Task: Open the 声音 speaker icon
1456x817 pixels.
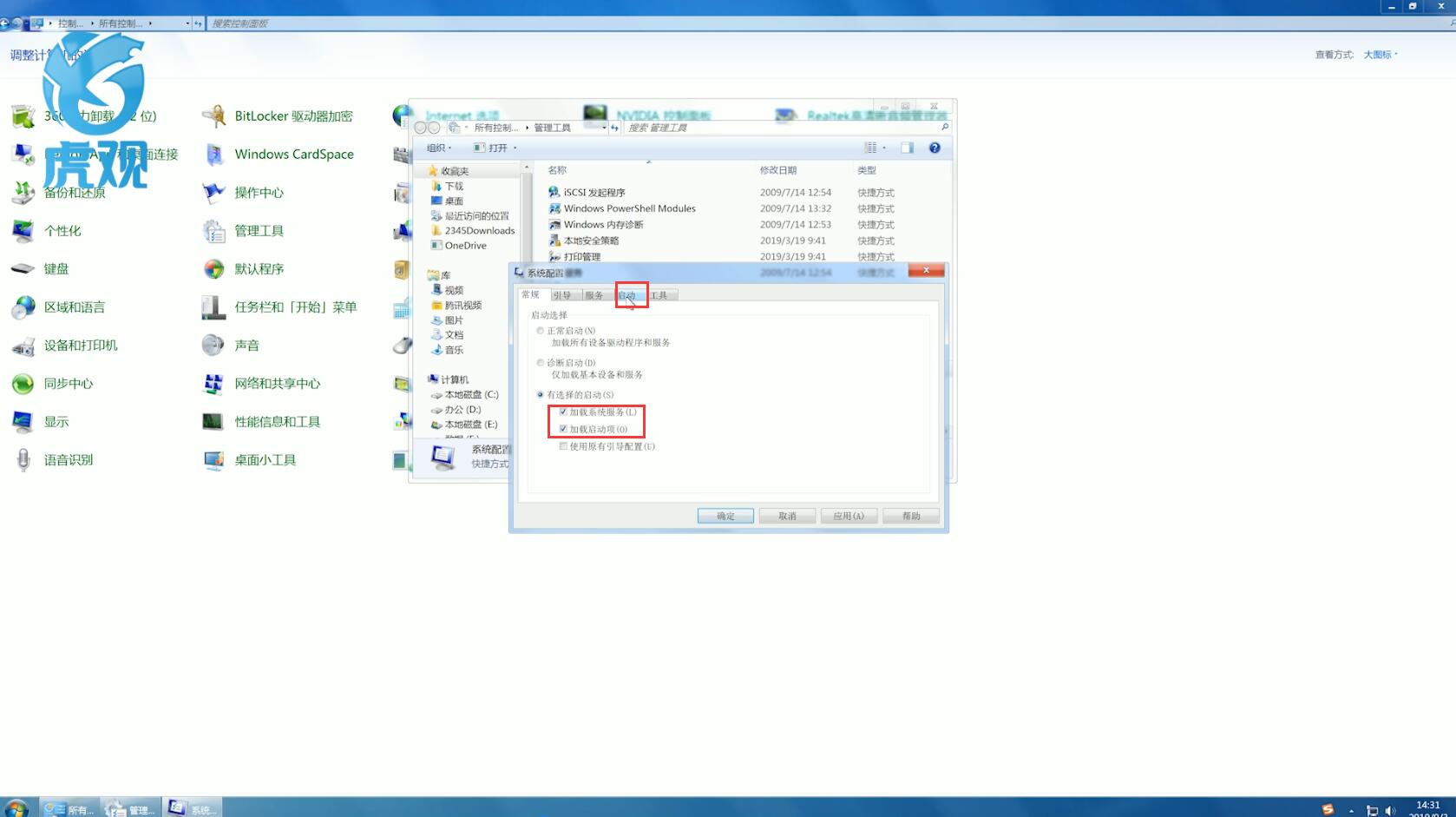Action: (213, 346)
